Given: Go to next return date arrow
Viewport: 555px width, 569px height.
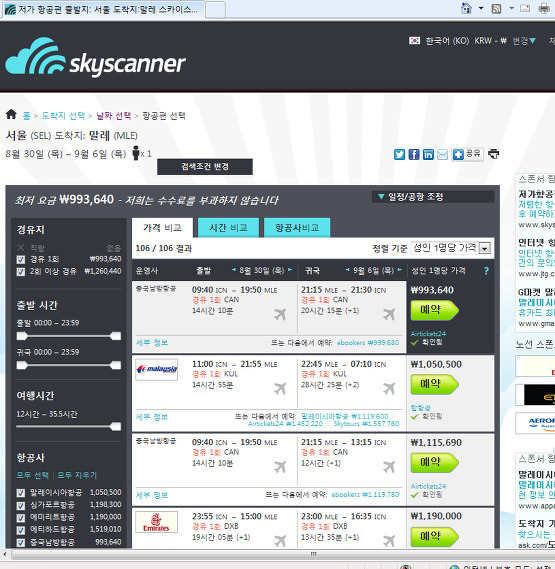Looking at the screenshot, I should pos(400,270).
